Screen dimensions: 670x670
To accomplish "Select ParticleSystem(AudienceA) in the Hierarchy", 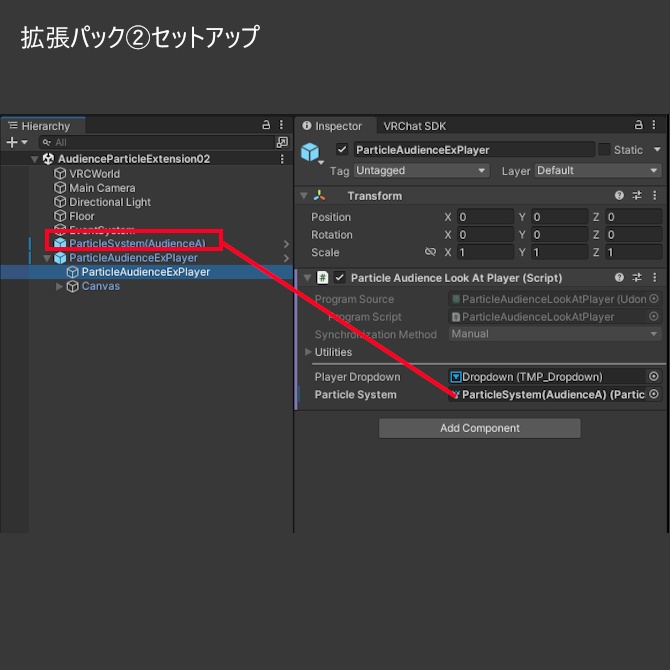I will tap(137, 244).
